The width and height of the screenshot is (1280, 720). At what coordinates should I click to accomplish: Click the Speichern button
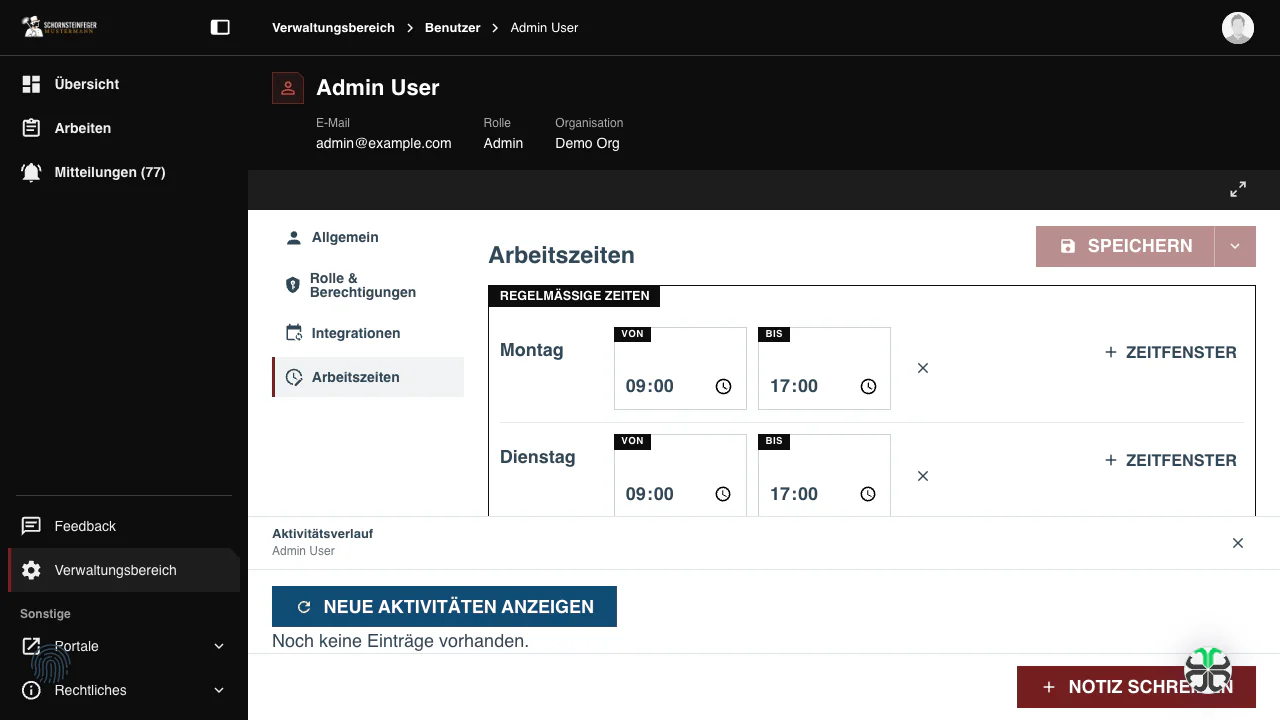coord(1125,246)
